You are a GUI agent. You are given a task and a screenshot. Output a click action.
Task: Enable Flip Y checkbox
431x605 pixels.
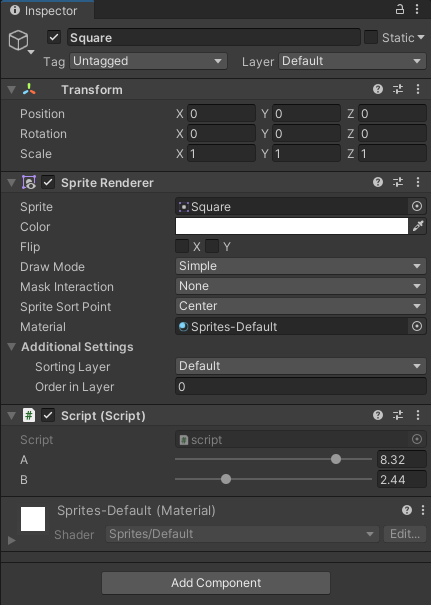point(212,246)
